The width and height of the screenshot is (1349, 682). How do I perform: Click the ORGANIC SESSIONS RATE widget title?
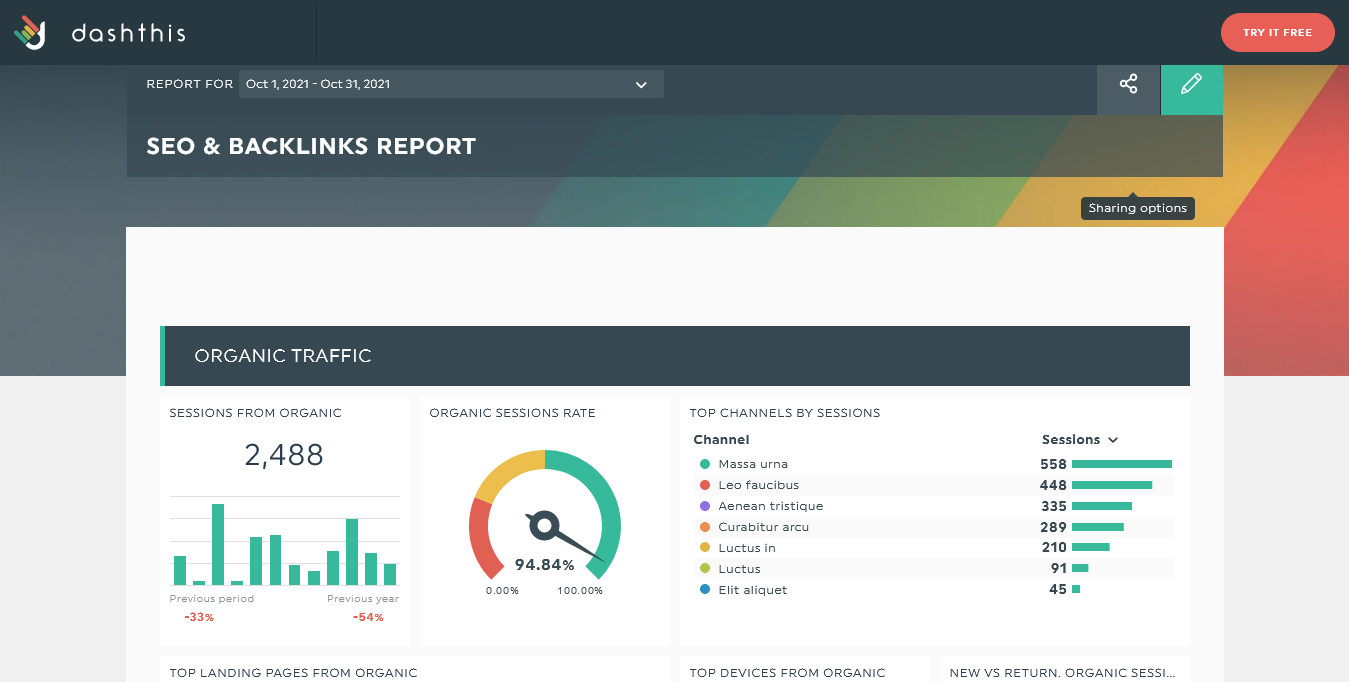[x=512, y=413]
